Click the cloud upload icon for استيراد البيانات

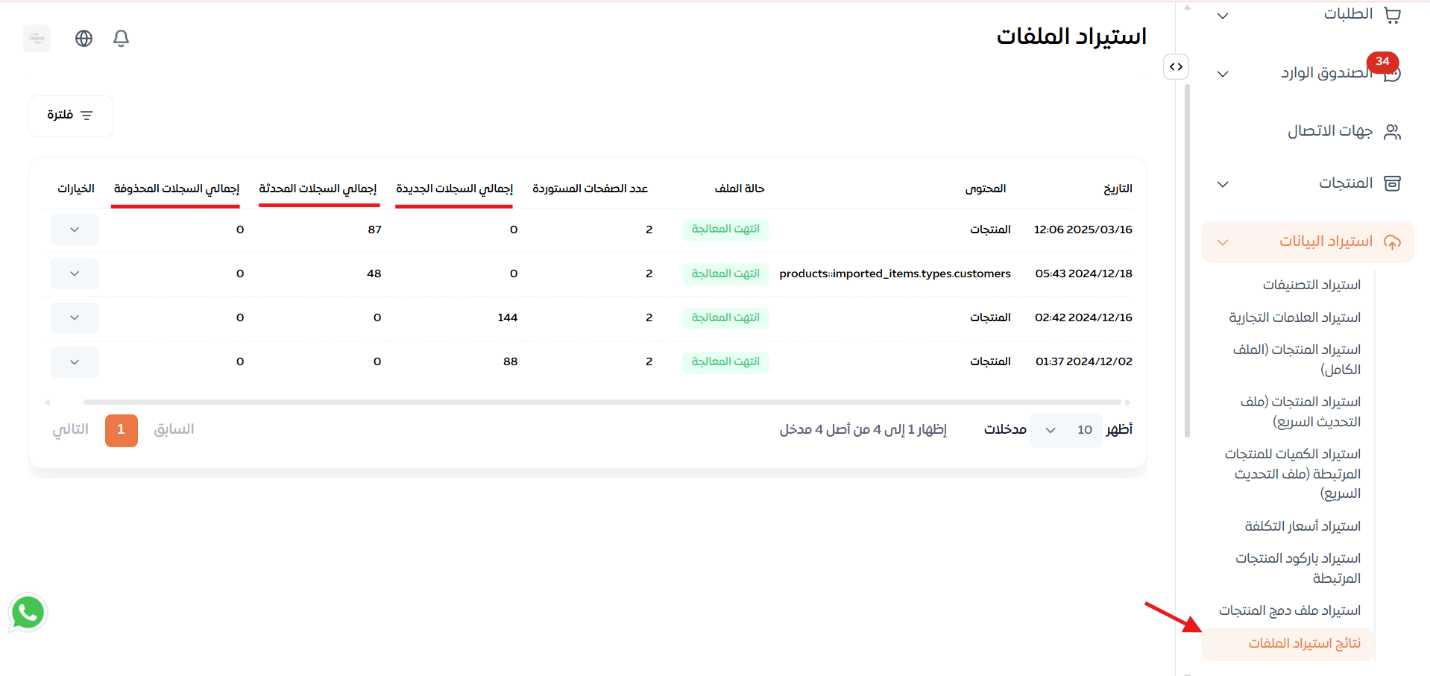pyautogui.click(x=1392, y=242)
